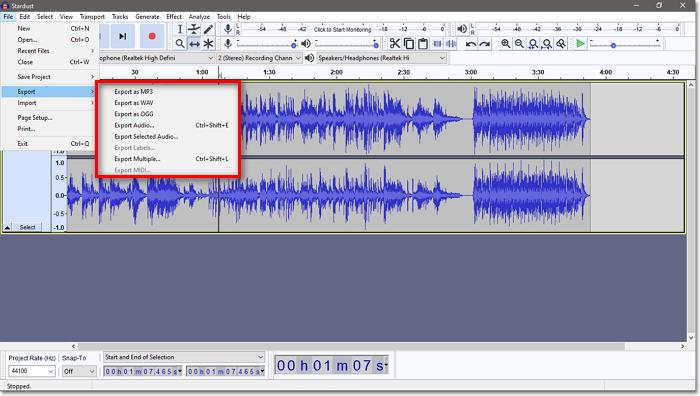Select the Draw pencil tool
700x396 pixels.
click(x=208, y=29)
